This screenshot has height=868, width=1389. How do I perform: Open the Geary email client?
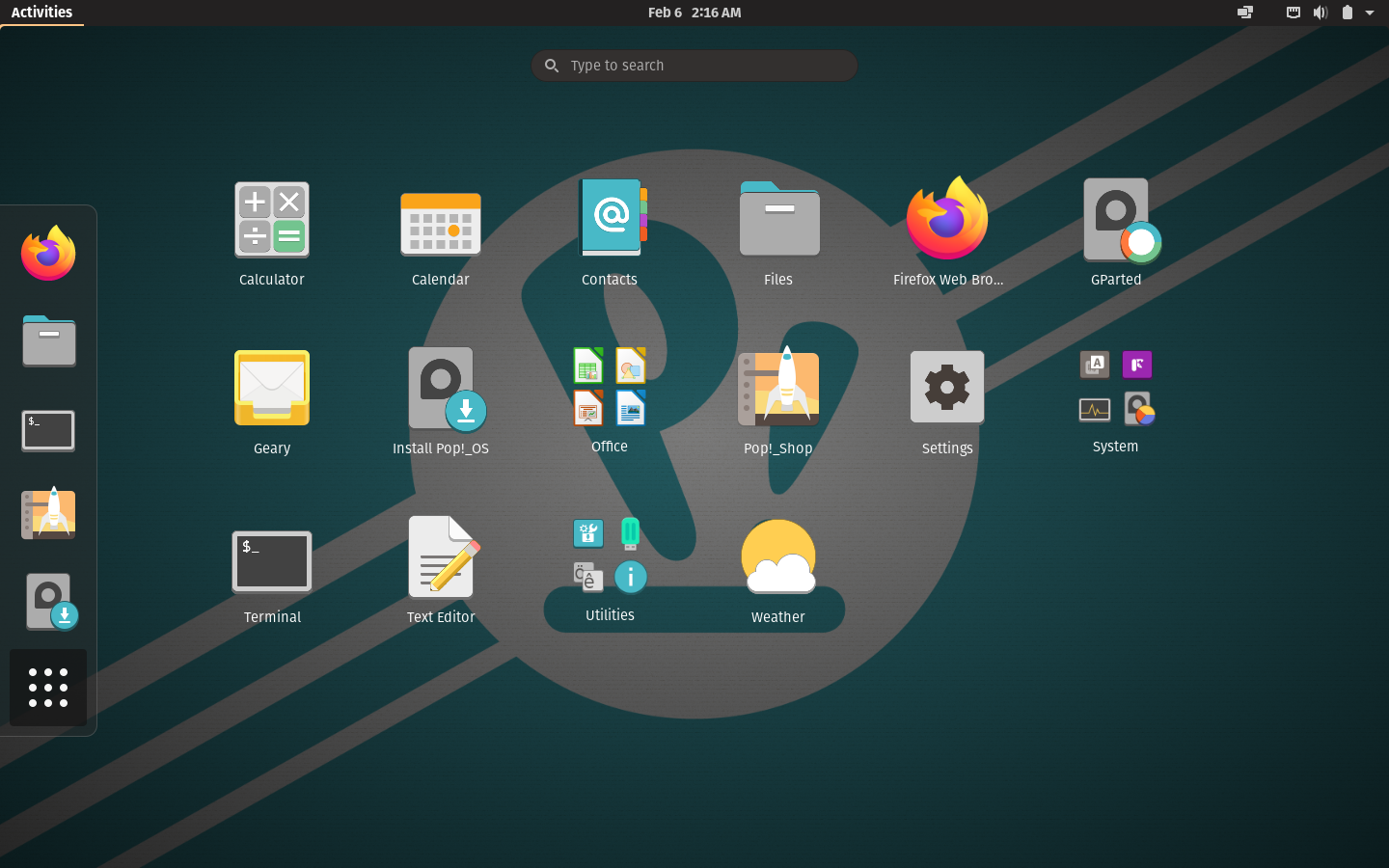271,388
